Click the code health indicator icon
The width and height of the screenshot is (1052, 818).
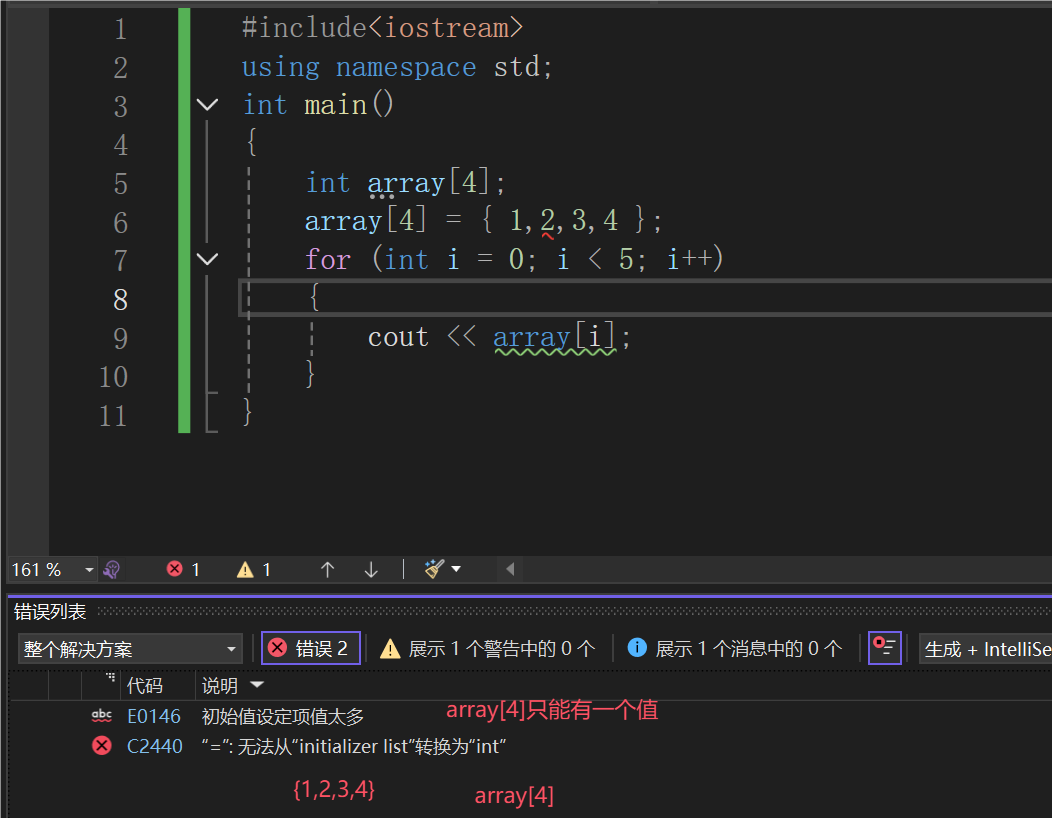(111, 570)
